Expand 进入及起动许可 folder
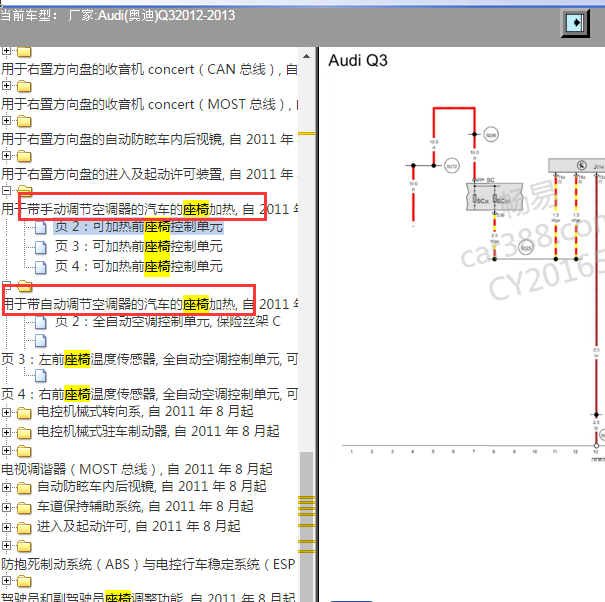Viewport: 605px width, 602px height. click(6, 527)
